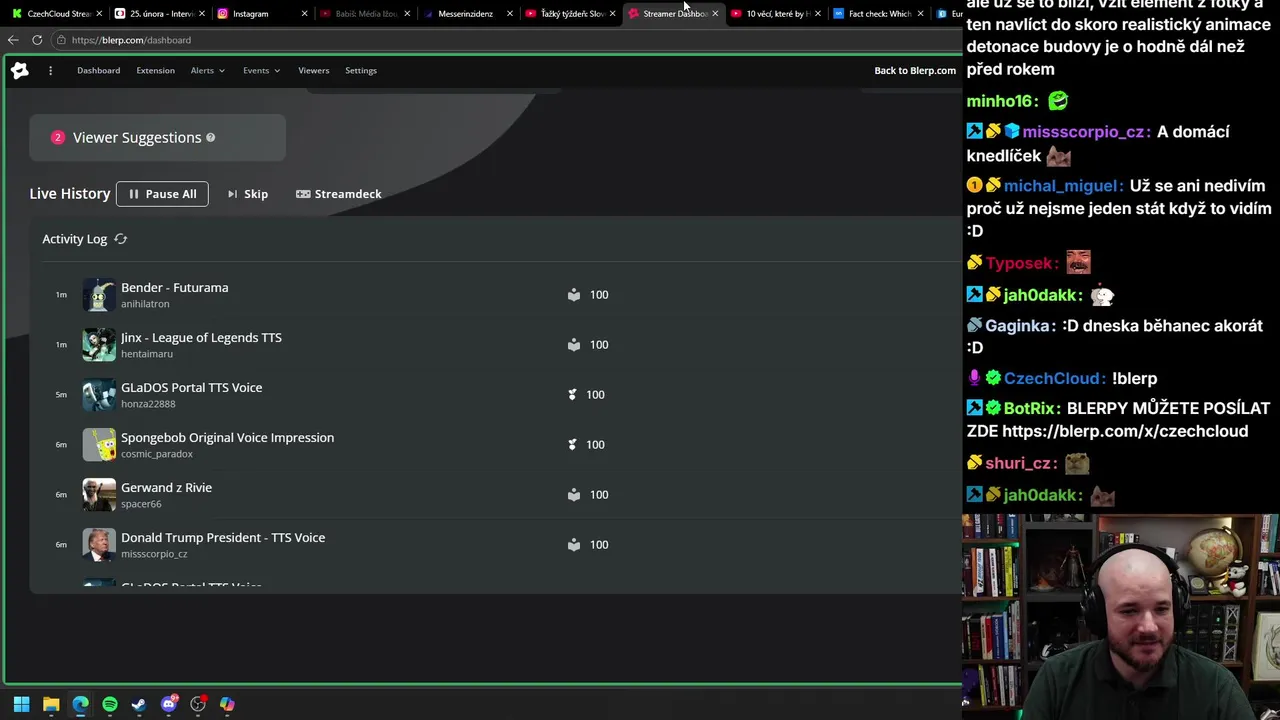Go back in the browser

pyautogui.click(x=12, y=40)
